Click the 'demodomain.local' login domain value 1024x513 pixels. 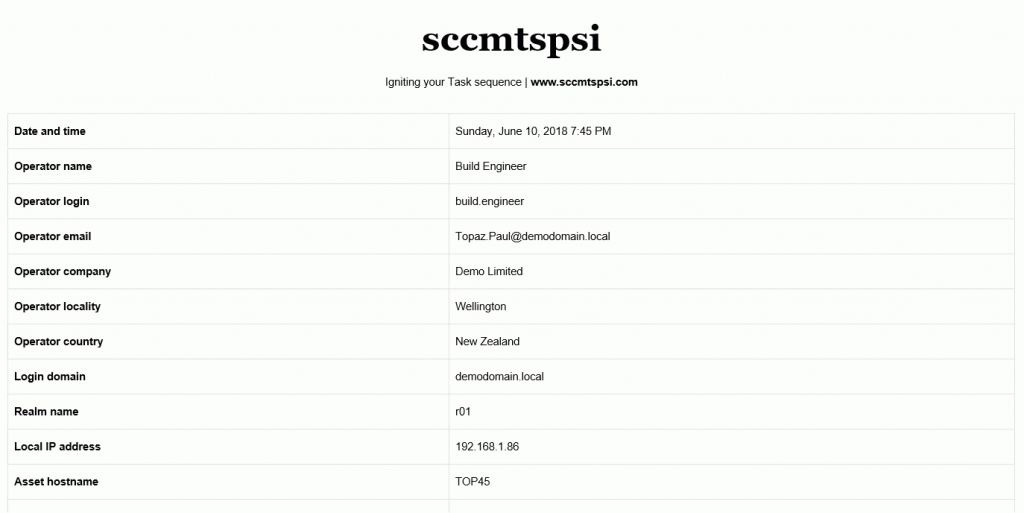click(499, 376)
